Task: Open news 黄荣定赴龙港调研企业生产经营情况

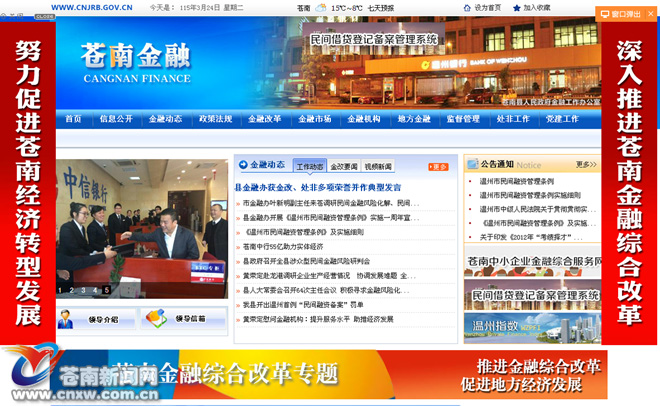Action: click(x=329, y=276)
